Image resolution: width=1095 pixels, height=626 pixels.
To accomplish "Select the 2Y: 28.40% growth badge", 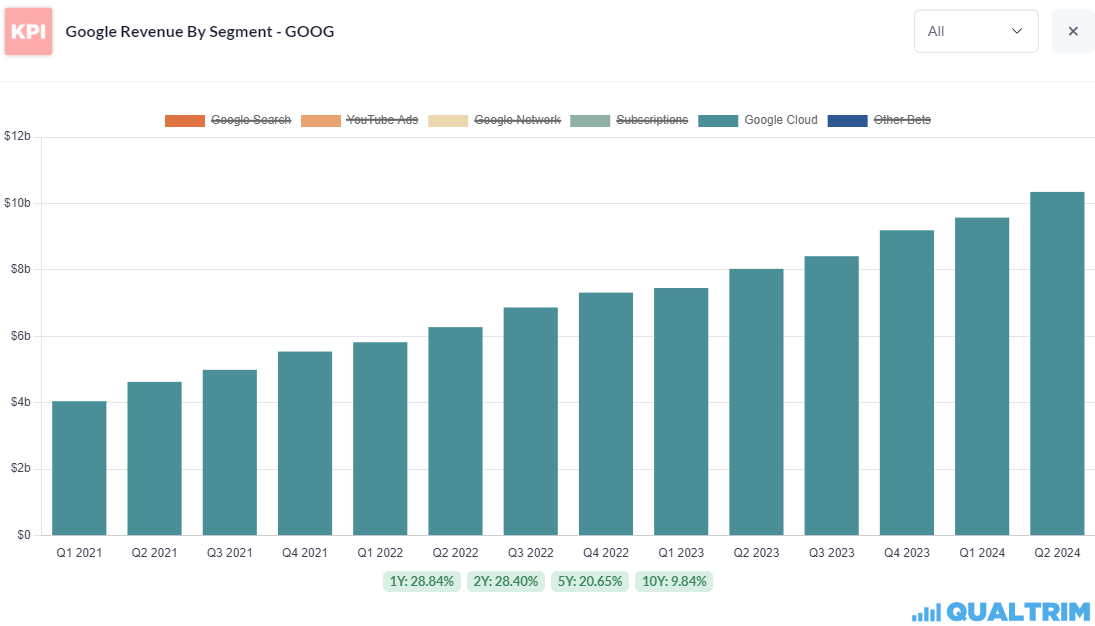I will (x=506, y=581).
